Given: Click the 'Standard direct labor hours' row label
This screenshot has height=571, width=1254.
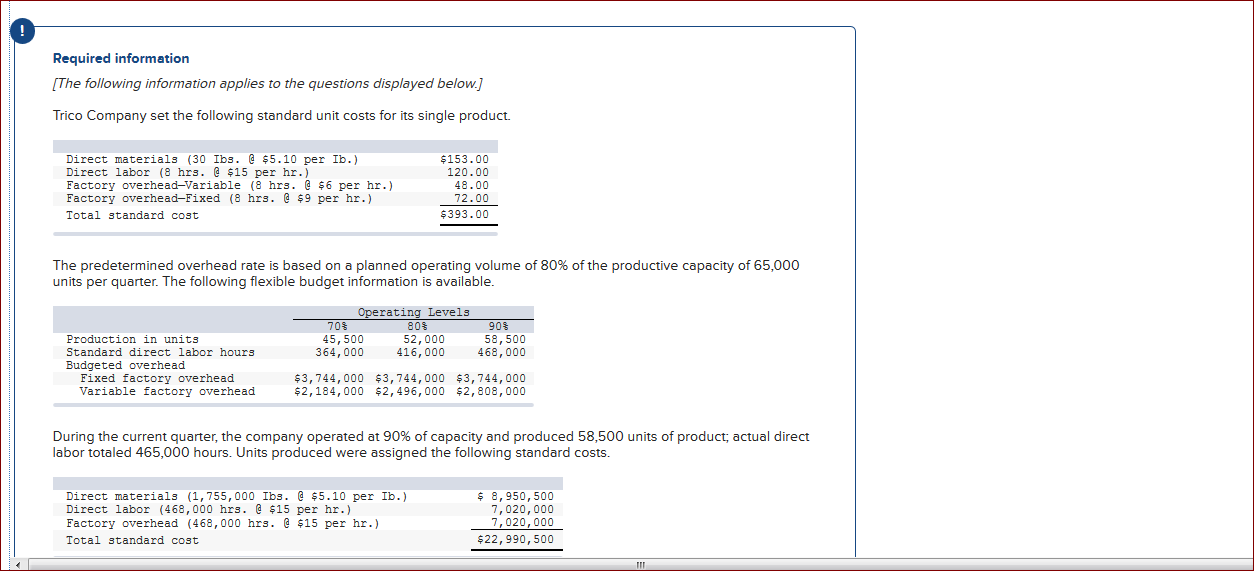Looking at the screenshot, I should click(160, 352).
